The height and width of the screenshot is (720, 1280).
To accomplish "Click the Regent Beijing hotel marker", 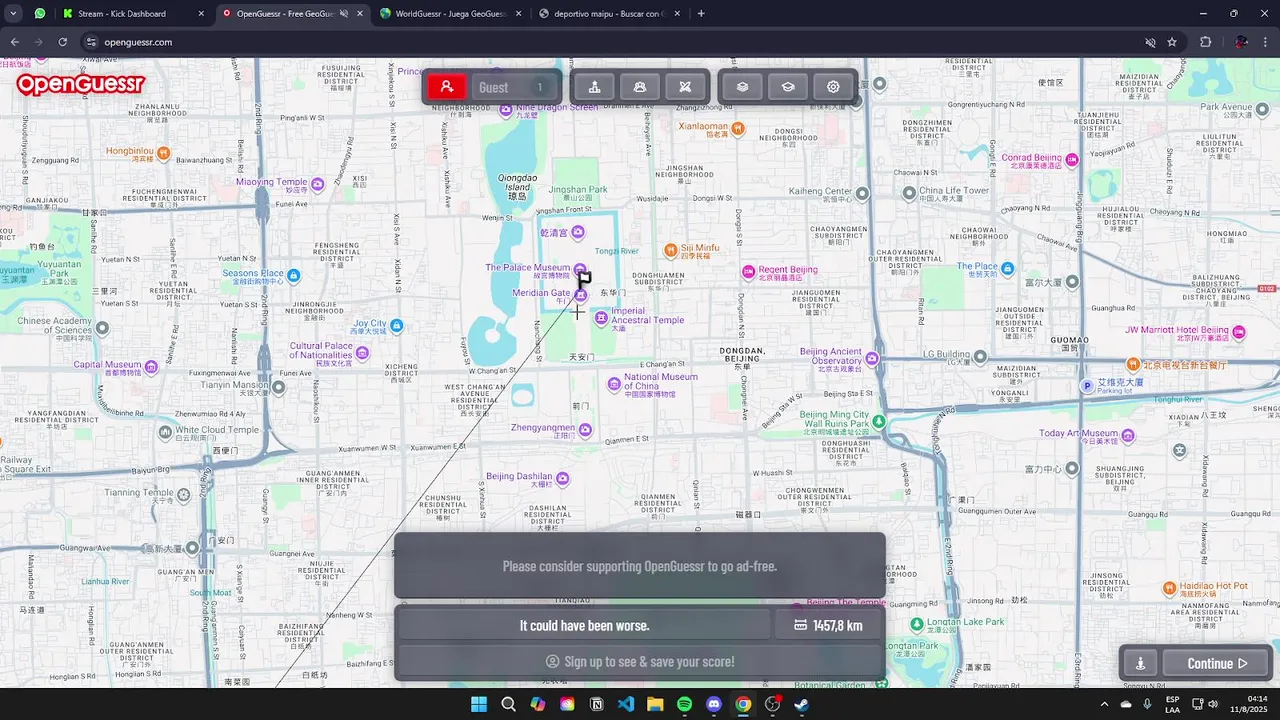I will point(747,271).
